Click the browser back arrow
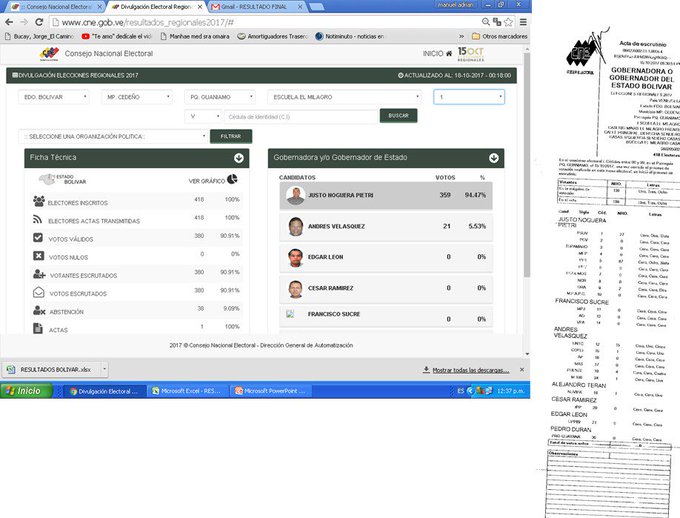 coord(10,22)
